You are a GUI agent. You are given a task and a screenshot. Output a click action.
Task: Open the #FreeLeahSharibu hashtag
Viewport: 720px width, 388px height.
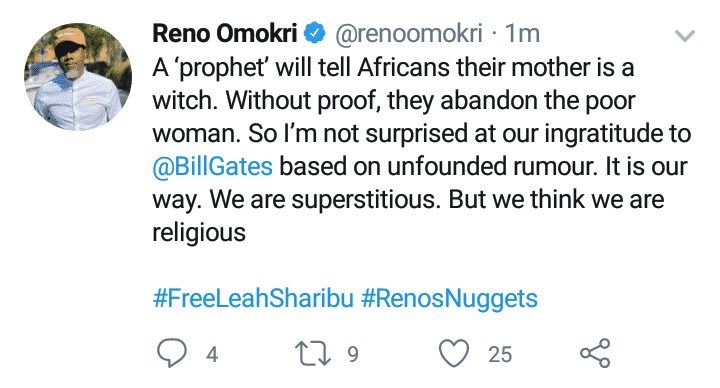pyautogui.click(x=253, y=298)
